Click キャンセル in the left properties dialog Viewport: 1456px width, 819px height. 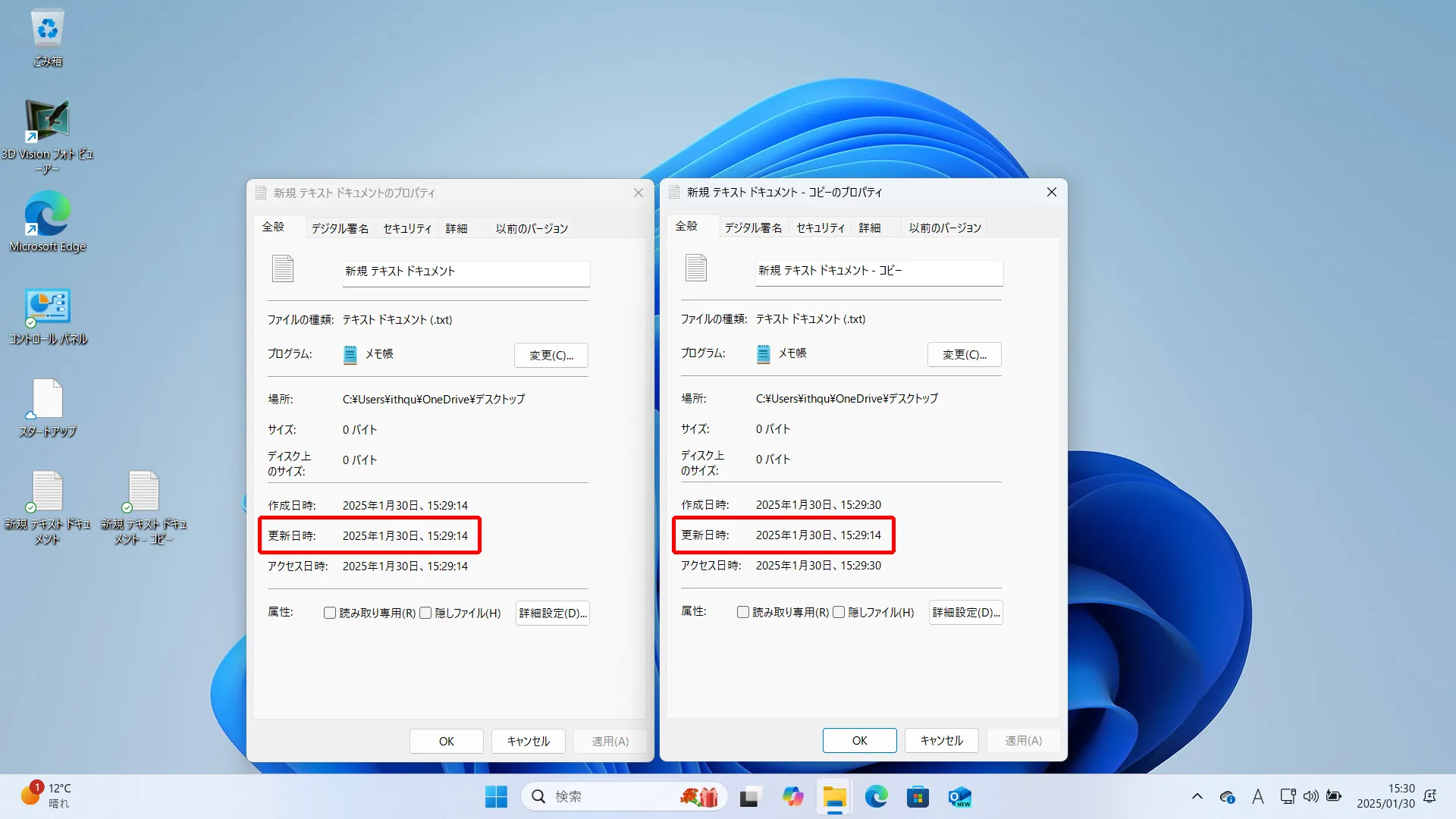tap(529, 741)
